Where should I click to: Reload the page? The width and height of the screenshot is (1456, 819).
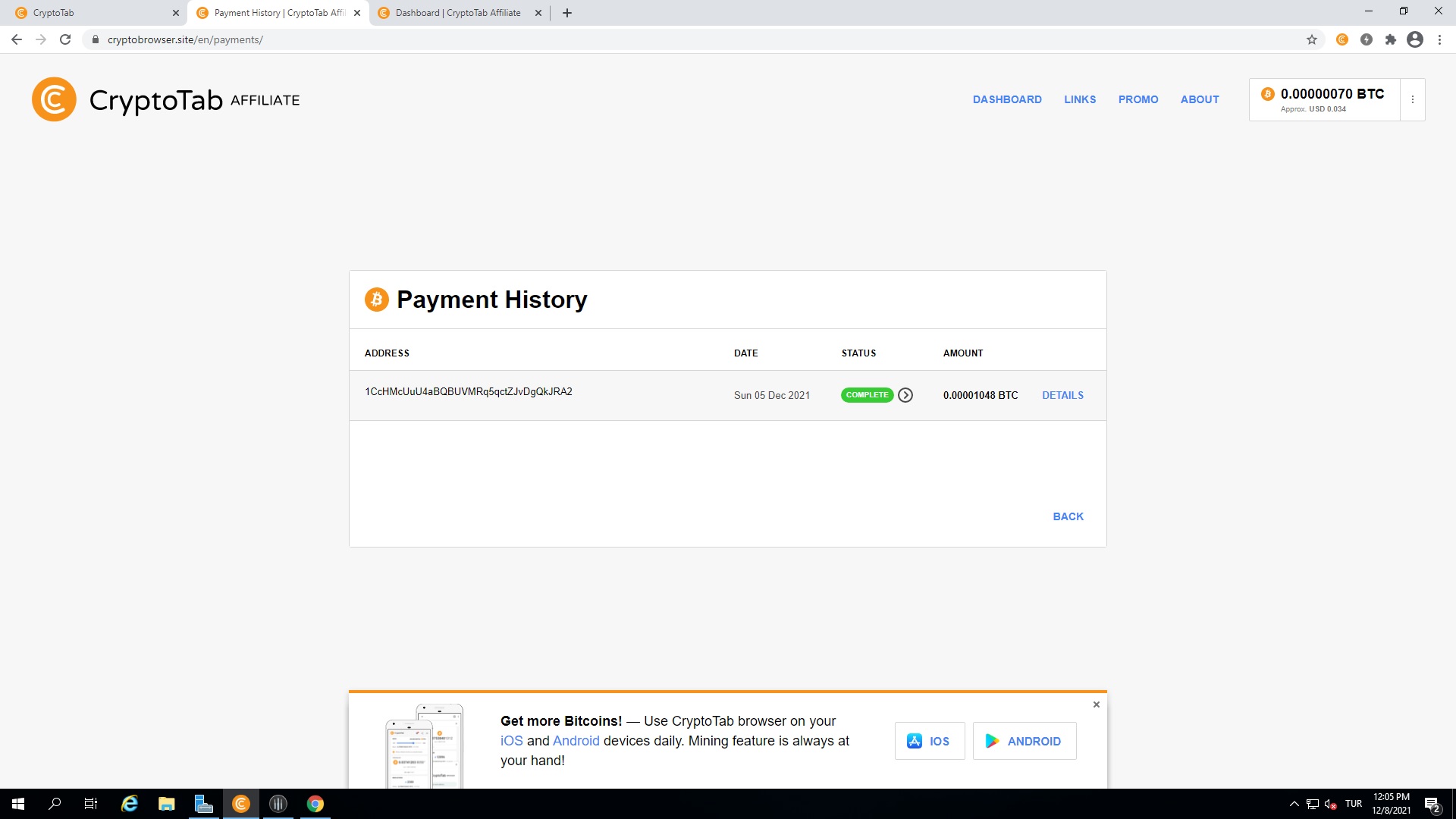65,39
